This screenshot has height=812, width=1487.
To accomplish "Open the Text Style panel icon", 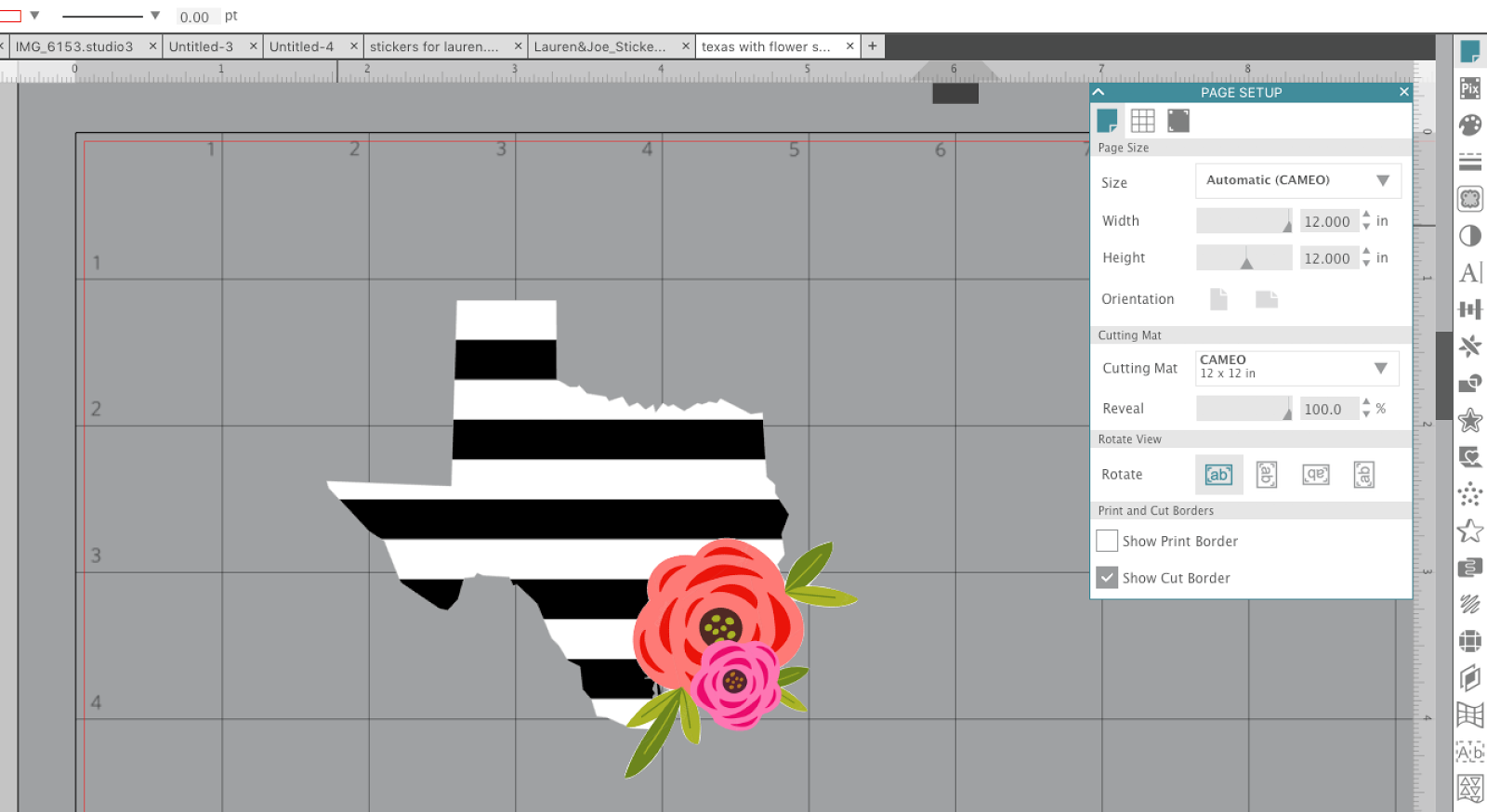I will tap(1469, 272).
